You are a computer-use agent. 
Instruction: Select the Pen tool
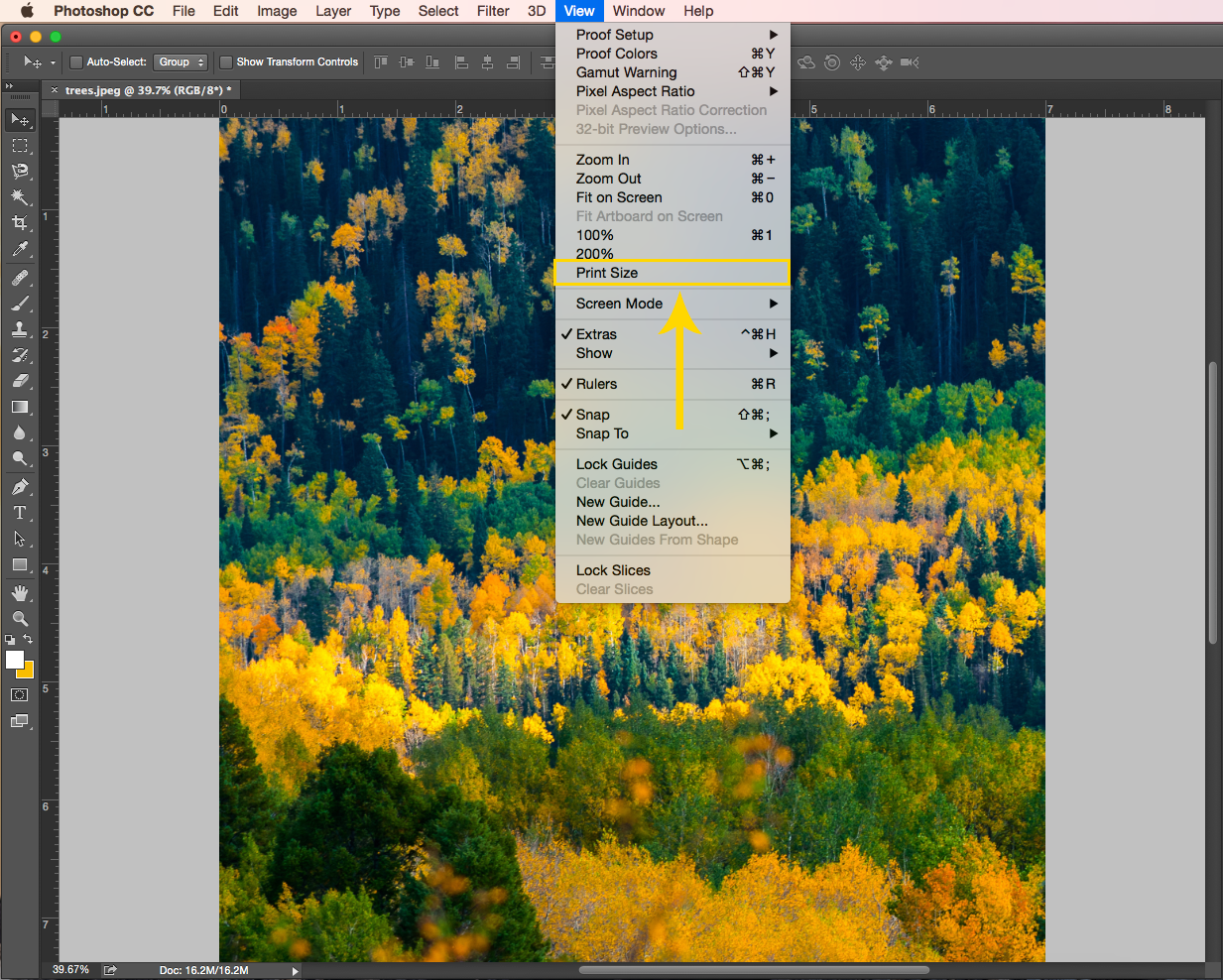(x=20, y=487)
